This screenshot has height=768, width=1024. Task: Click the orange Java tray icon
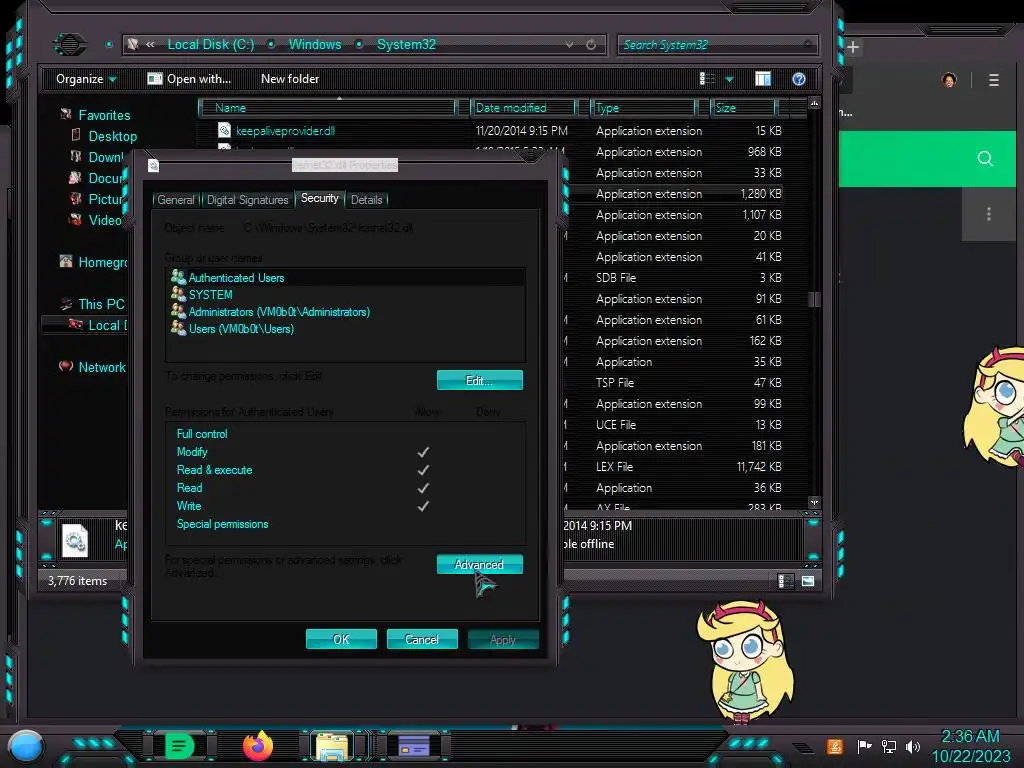pyautogui.click(x=835, y=746)
